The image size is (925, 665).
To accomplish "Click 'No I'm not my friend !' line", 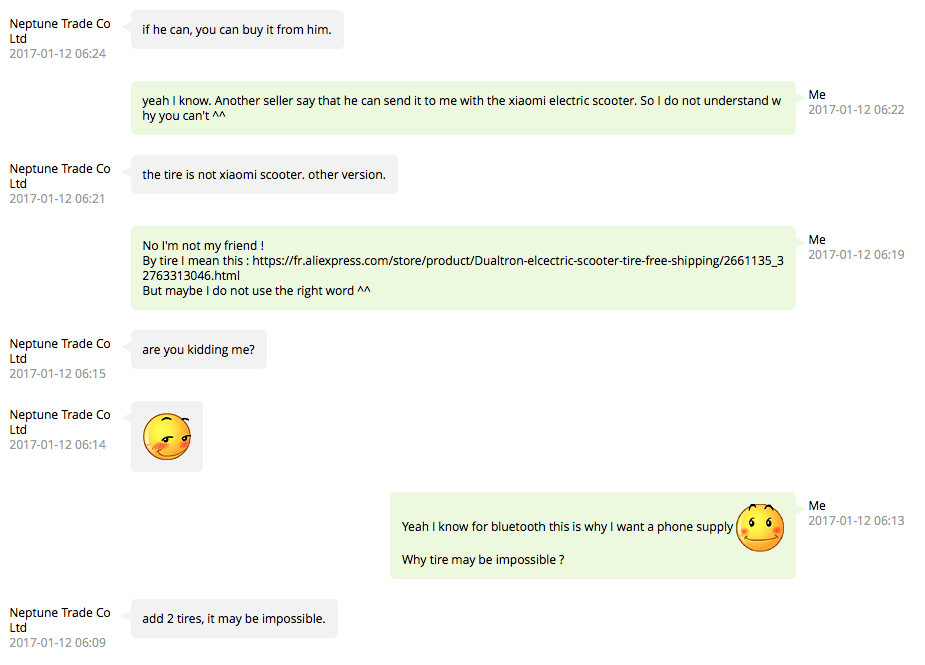I will (203, 245).
